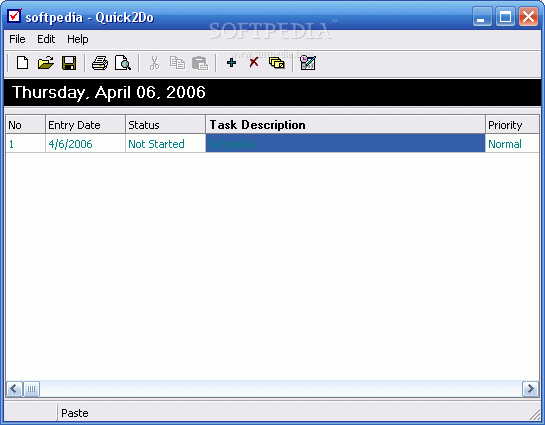Minimize the Quick2Do window
The height and width of the screenshot is (425, 545).
pos(482,17)
